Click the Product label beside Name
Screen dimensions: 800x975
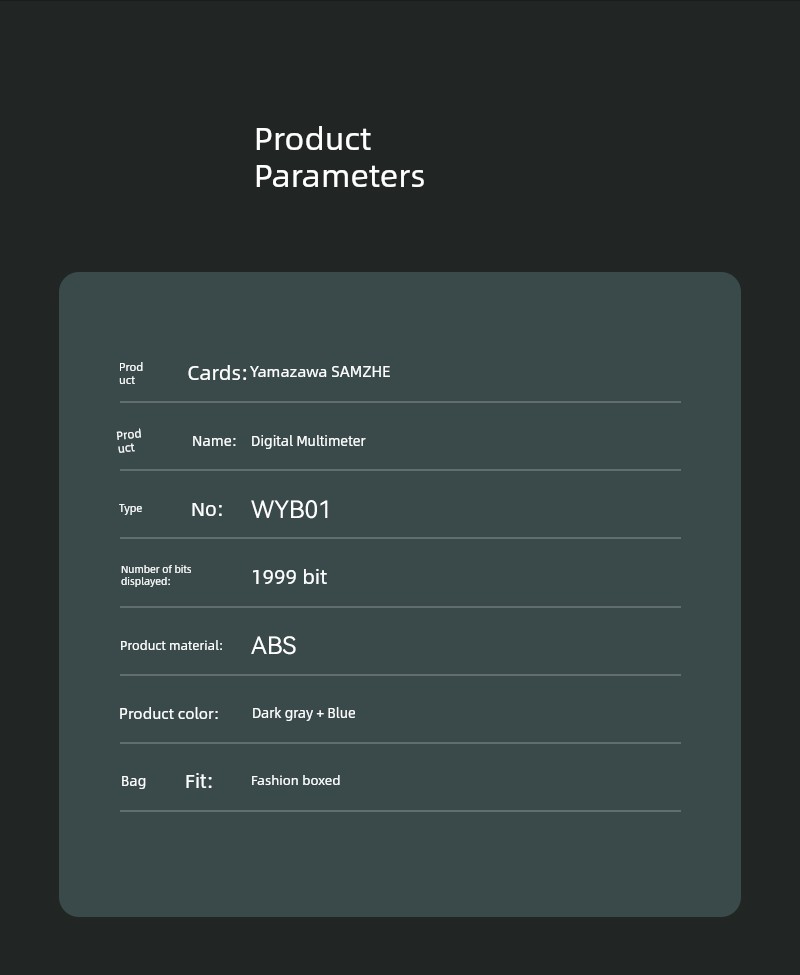(129, 441)
